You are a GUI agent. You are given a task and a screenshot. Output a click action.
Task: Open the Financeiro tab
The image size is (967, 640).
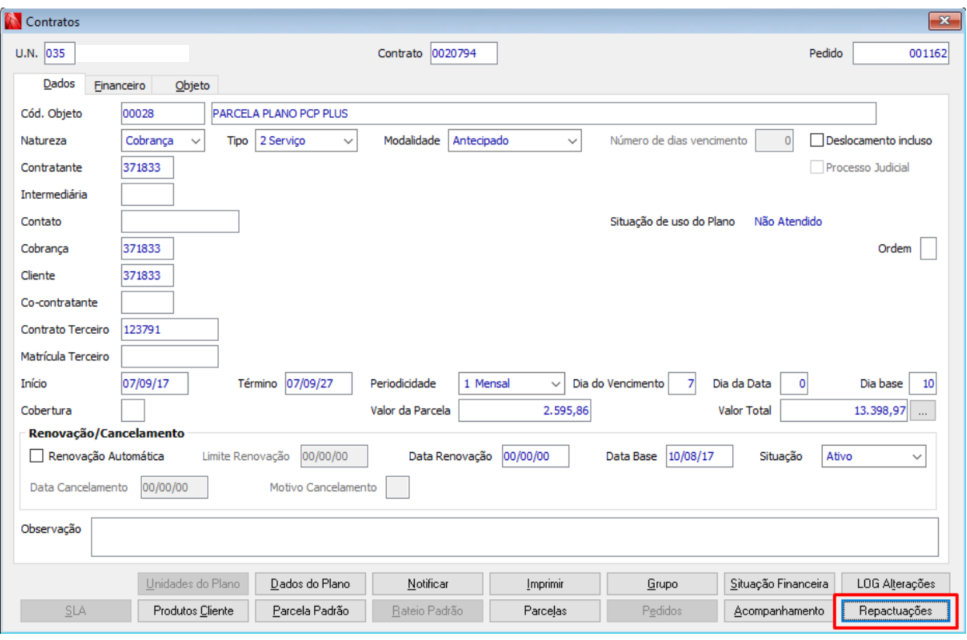coord(120,85)
